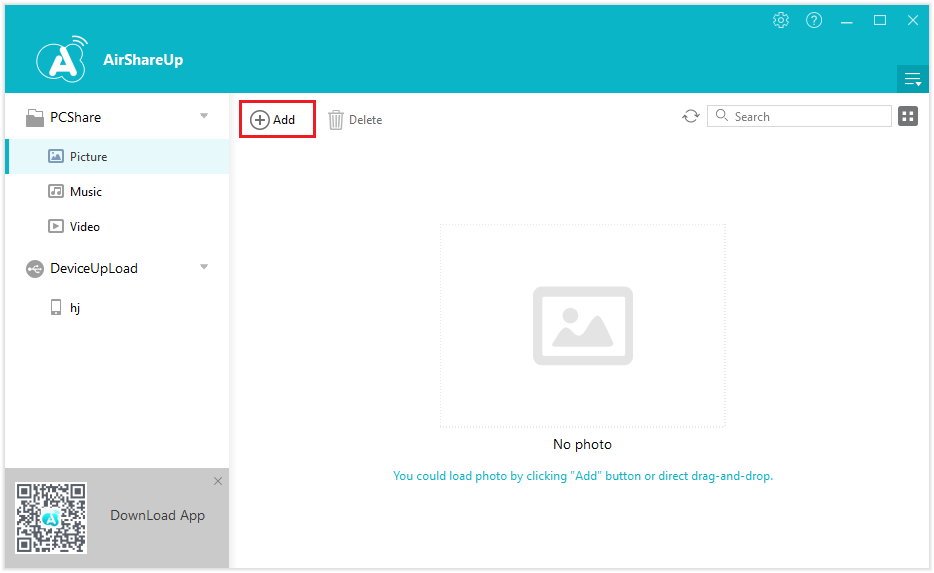The height and width of the screenshot is (573, 934).
Task: Open the settings gear
Action: (x=781, y=20)
